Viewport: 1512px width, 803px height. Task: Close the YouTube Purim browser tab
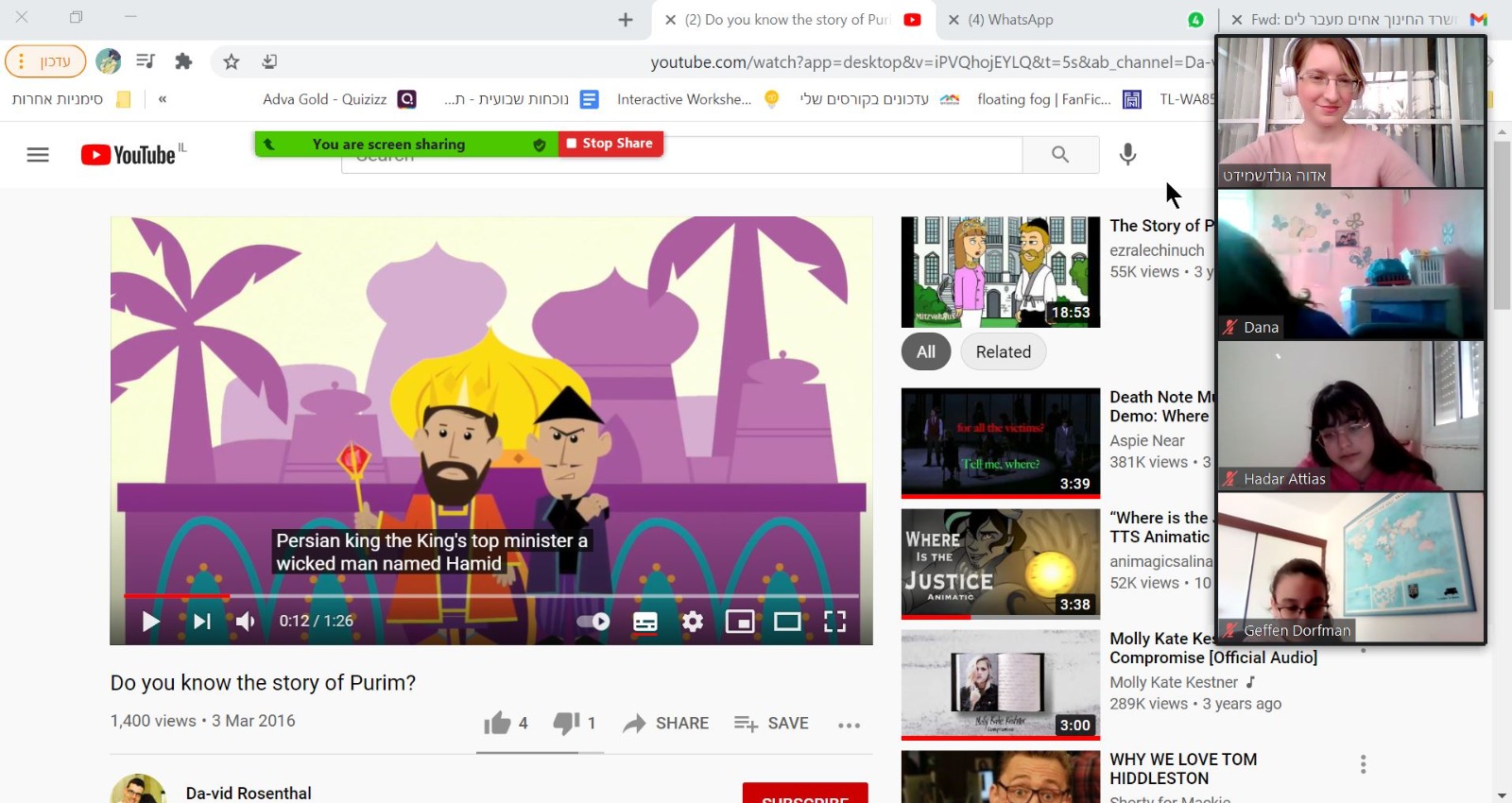(670, 20)
